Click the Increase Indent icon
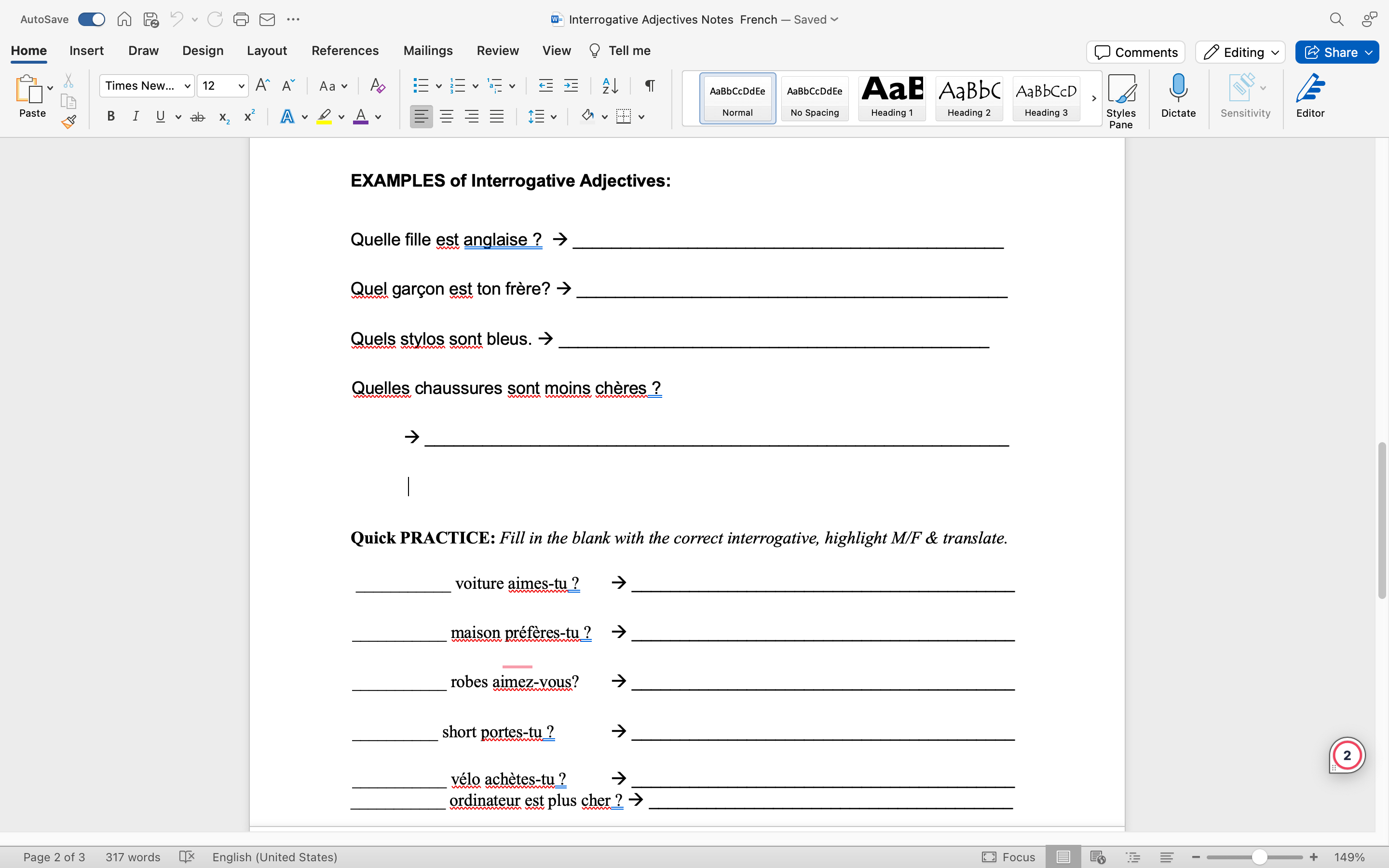 pos(571,86)
